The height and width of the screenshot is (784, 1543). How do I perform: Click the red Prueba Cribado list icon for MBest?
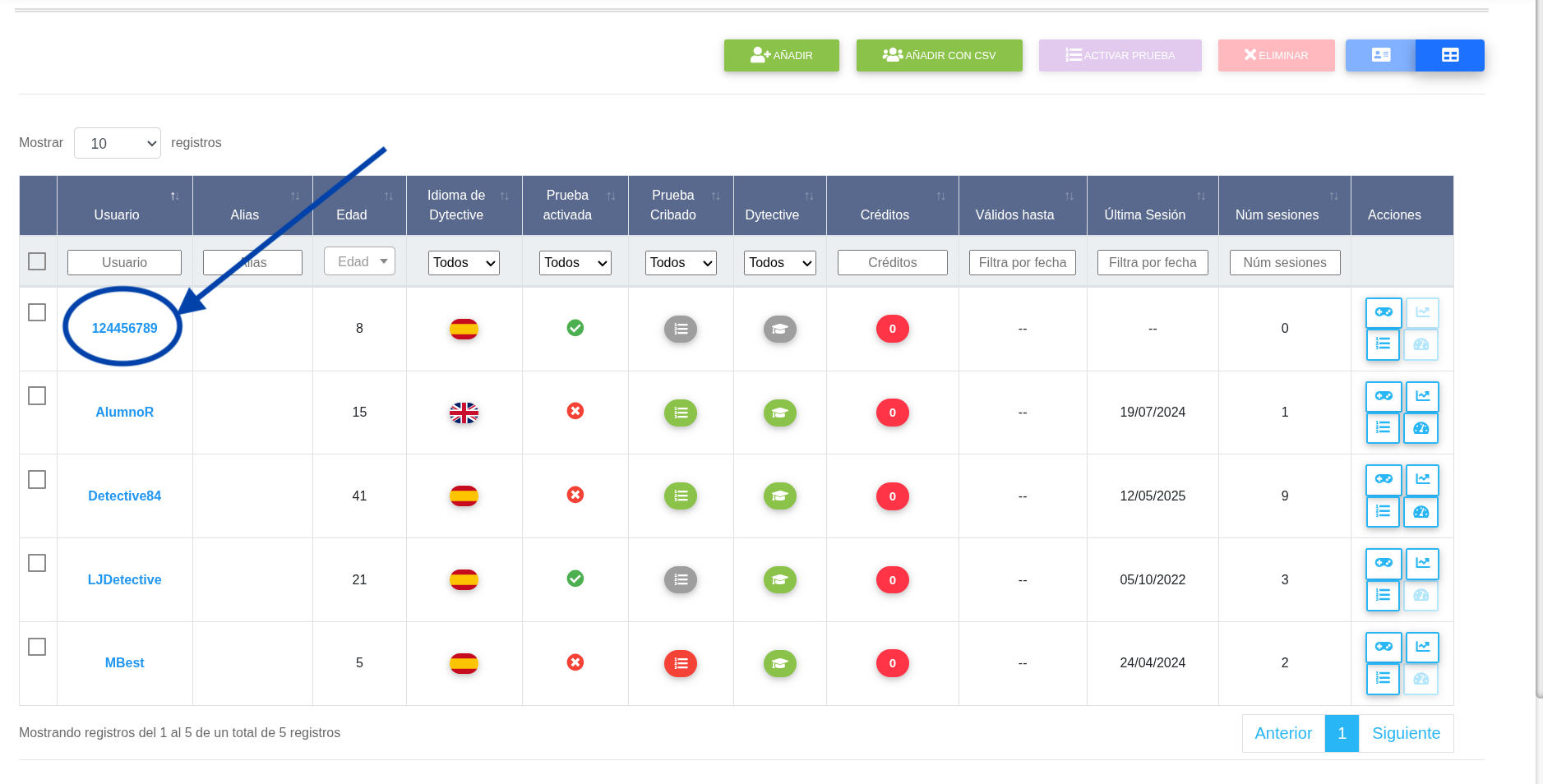681,663
